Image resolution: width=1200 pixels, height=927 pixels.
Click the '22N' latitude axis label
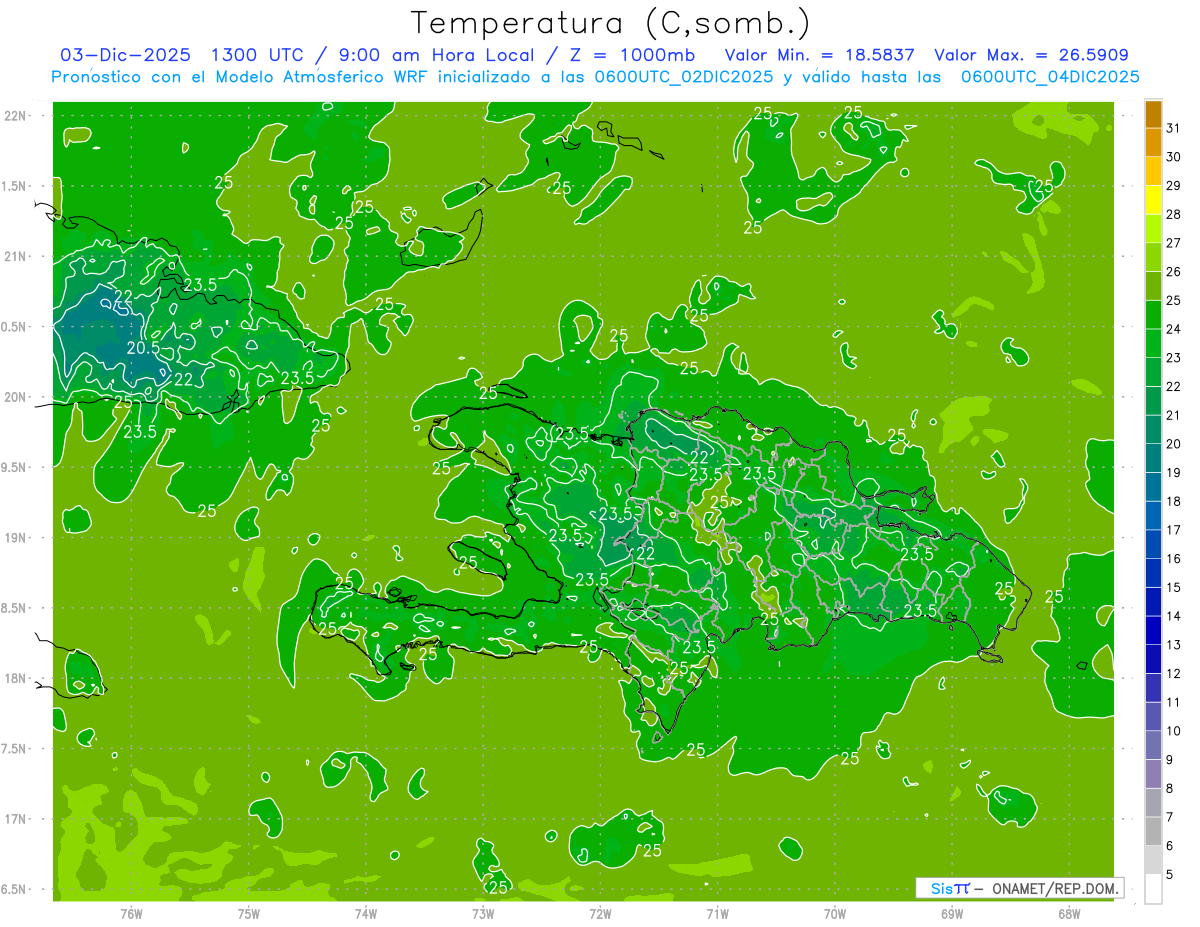[x=16, y=115]
